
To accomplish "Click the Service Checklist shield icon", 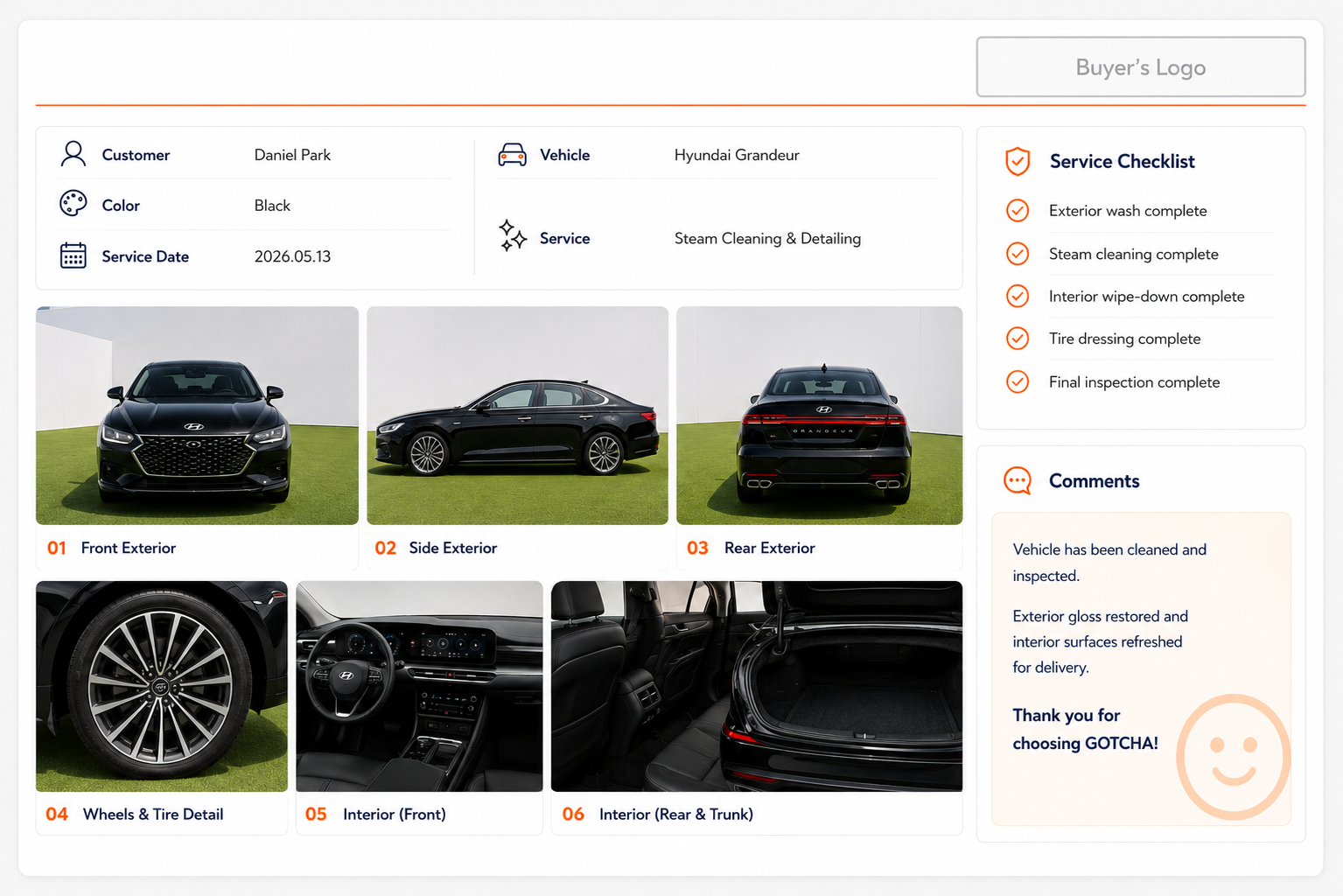I will [x=1018, y=161].
